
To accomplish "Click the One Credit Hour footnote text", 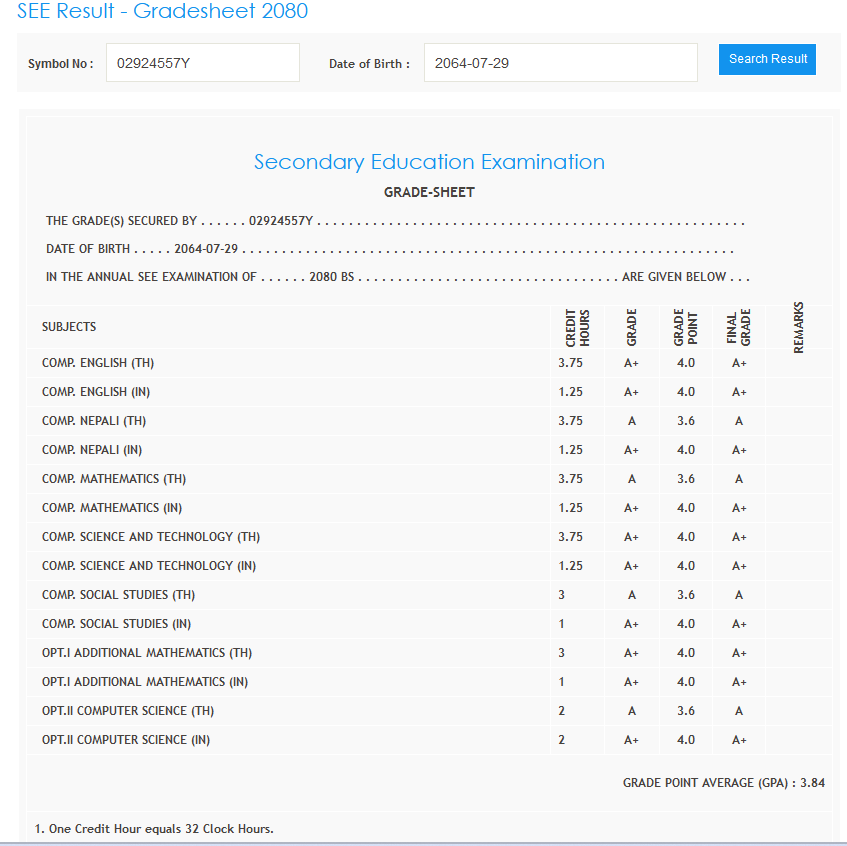I will coord(154,829).
